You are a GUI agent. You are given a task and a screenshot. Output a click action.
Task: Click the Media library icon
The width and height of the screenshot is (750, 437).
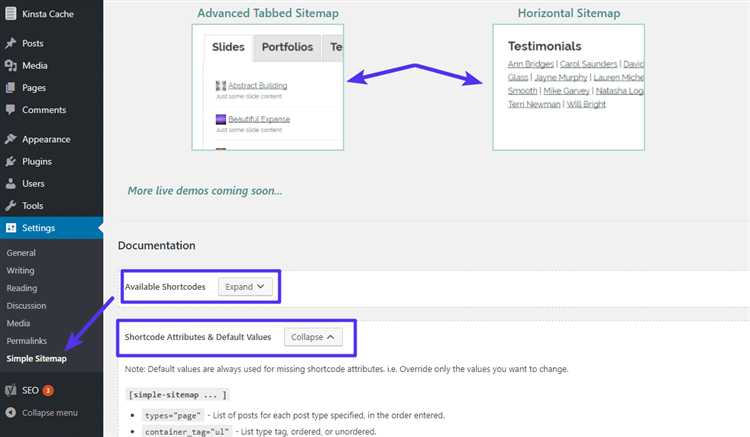coord(11,66)
